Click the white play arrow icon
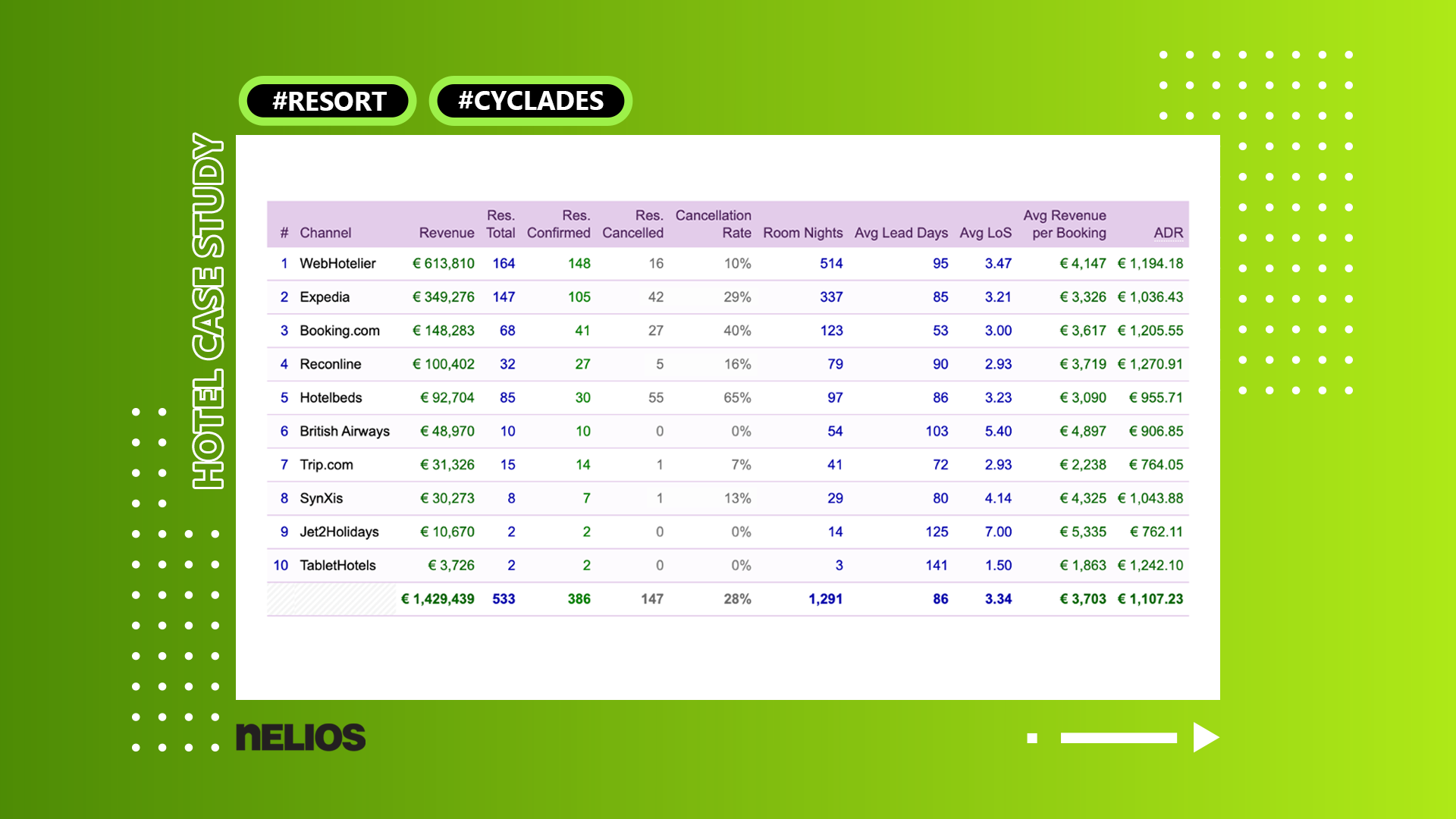 1206,737
